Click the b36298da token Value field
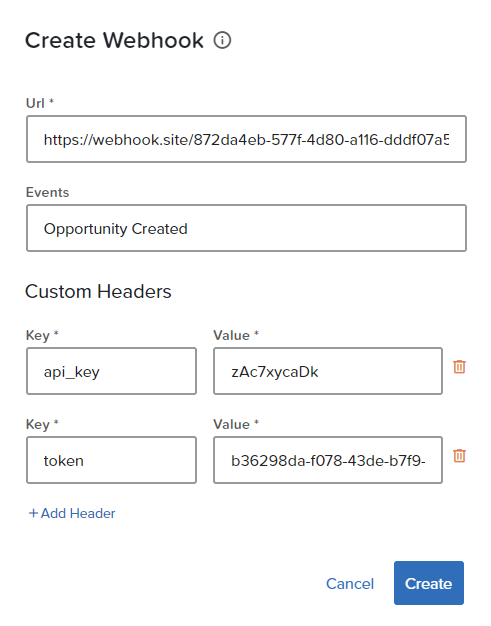This screenshot has height=626, width=491. (x=328, y=460)
